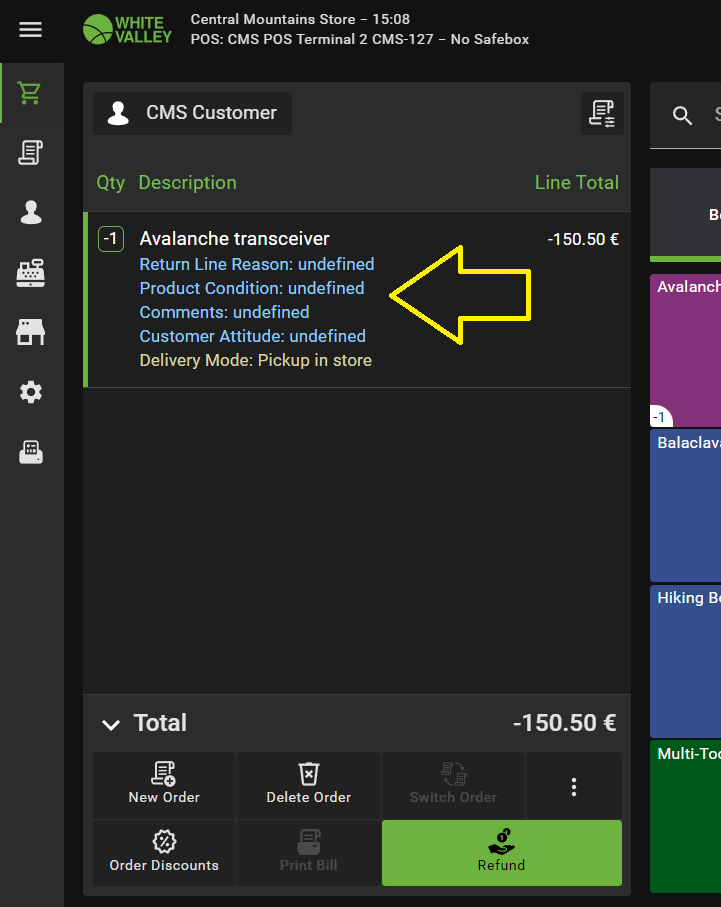Open the shopping cart sidebar view

click(30, 93)
